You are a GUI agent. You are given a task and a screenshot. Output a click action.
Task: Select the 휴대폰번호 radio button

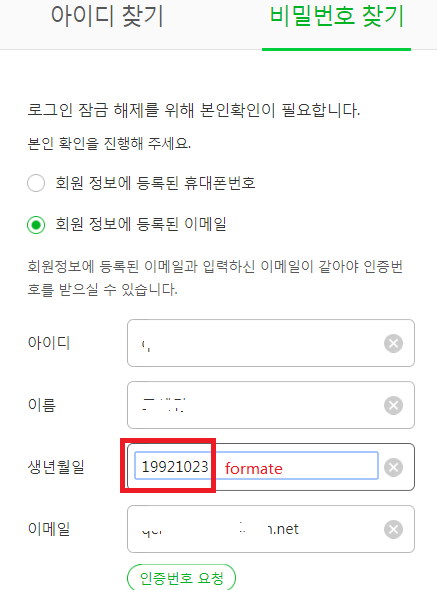tap(36, 183)
